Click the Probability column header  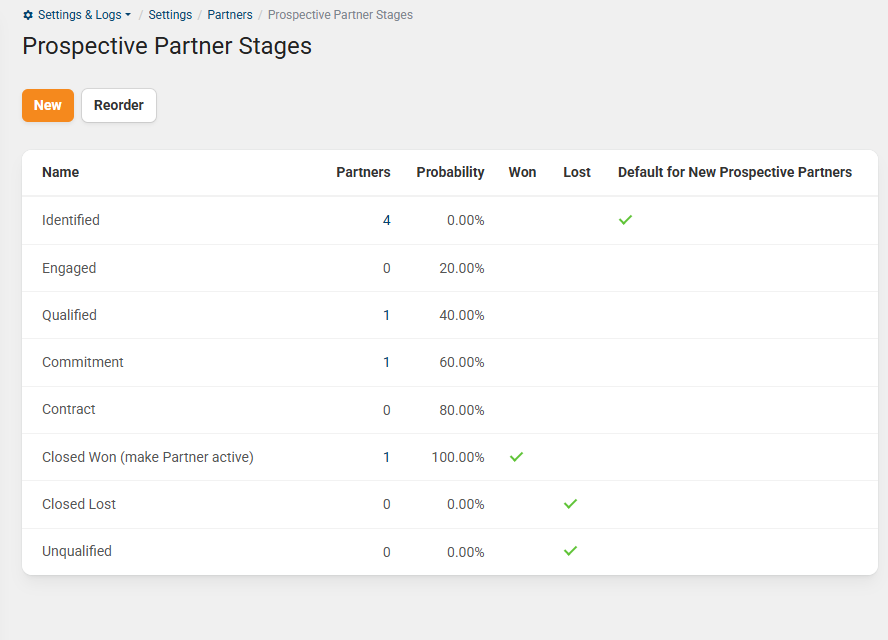[450, 172]
